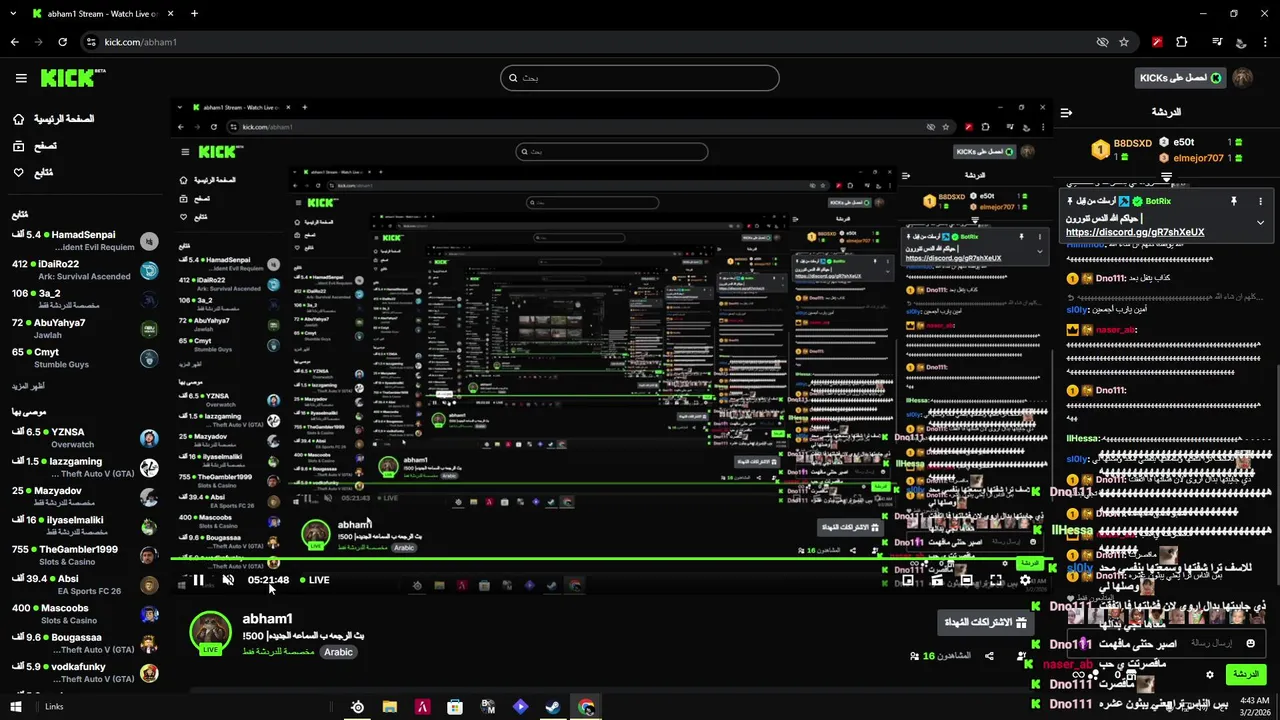Show more followed channels (أظهر المزيد)
The height and width of the screenshot is (720, 1280).
click(x=28, y=386)
